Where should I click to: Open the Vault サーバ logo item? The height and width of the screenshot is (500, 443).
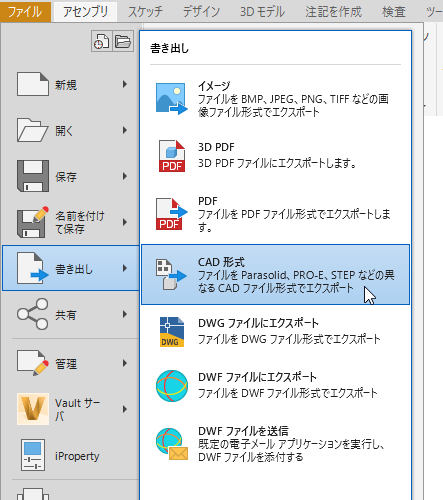33,409
